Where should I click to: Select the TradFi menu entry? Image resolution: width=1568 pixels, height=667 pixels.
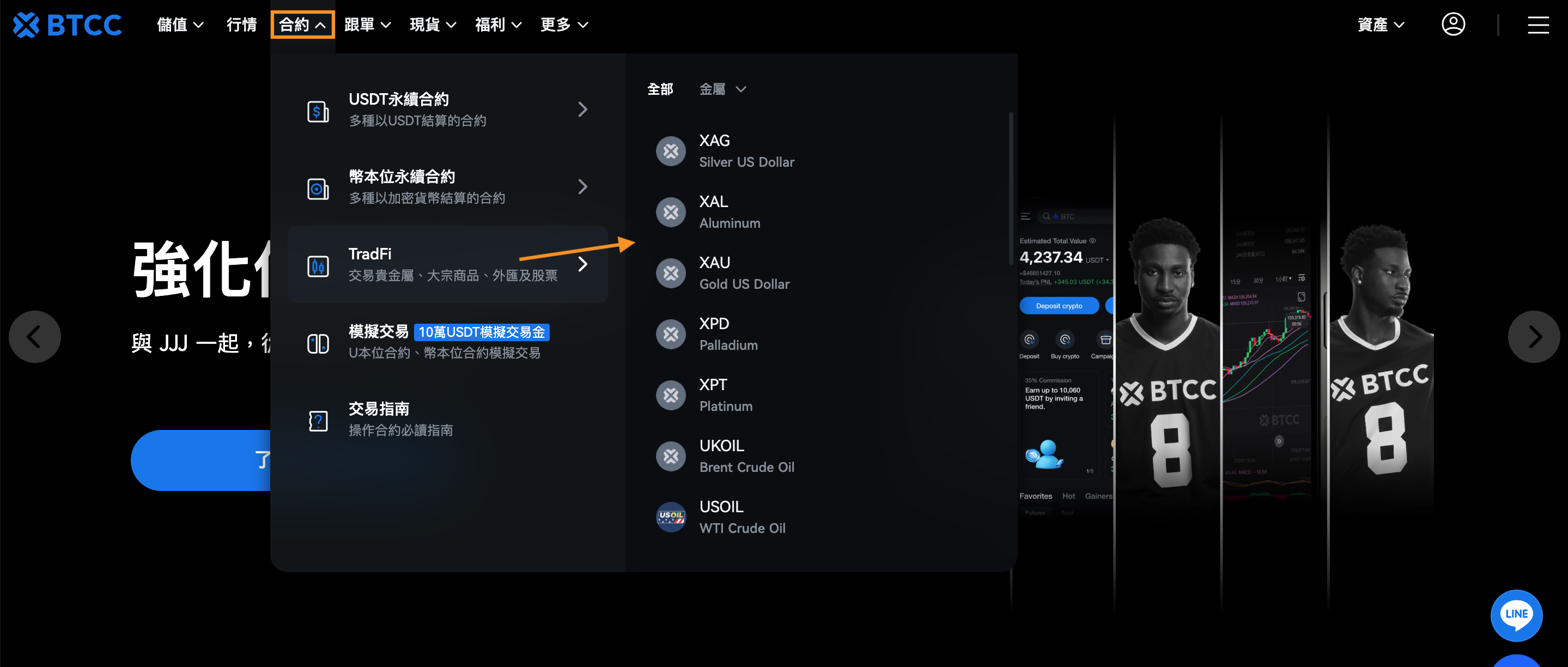coord(447,264)
